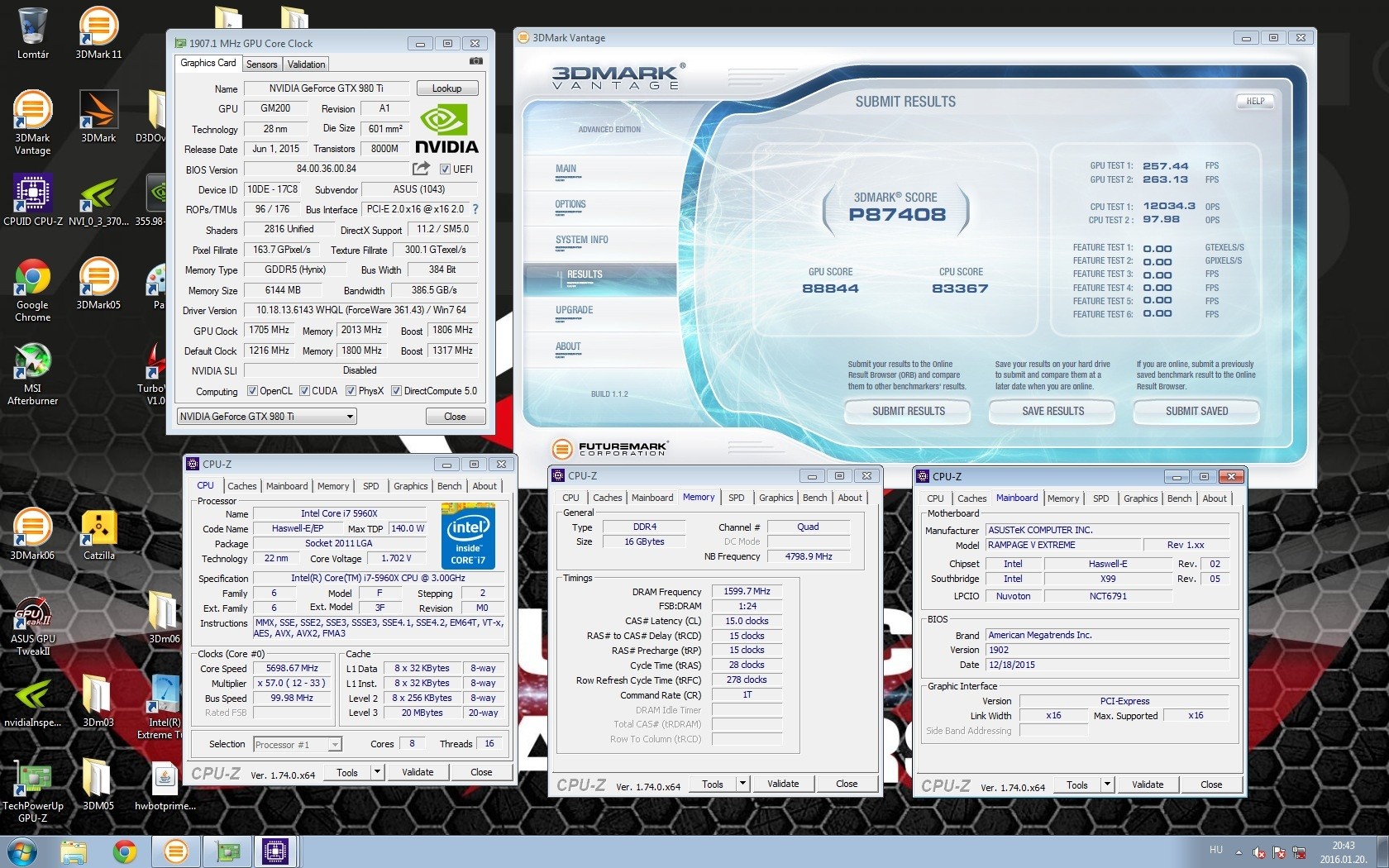
Task: Switch to the Validation tab in GPU-Z
Action: coord(307,64)
